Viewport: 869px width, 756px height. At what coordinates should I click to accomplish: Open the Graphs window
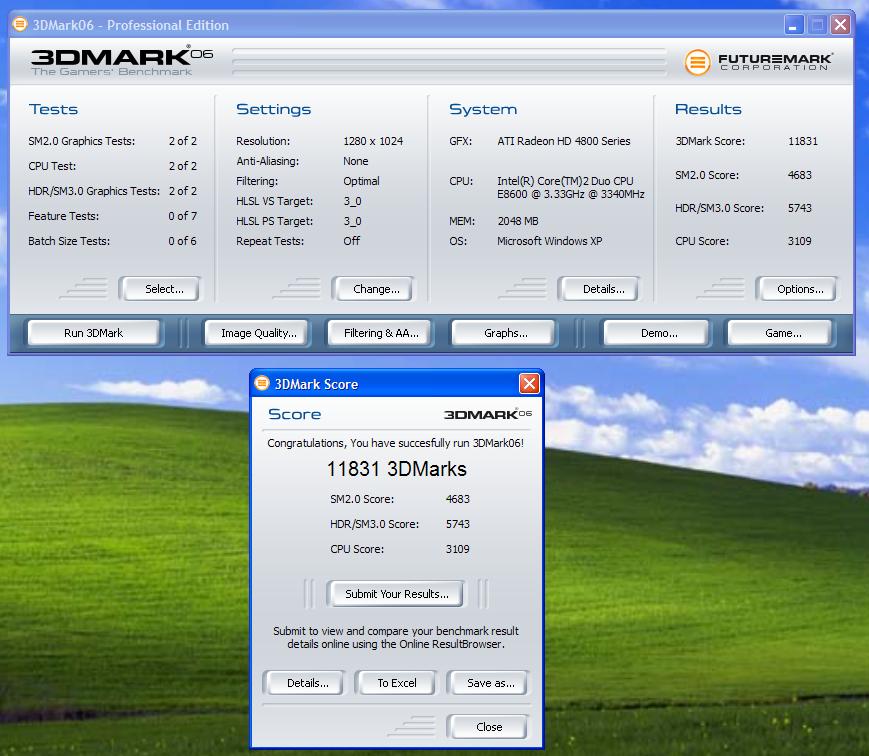505,333
